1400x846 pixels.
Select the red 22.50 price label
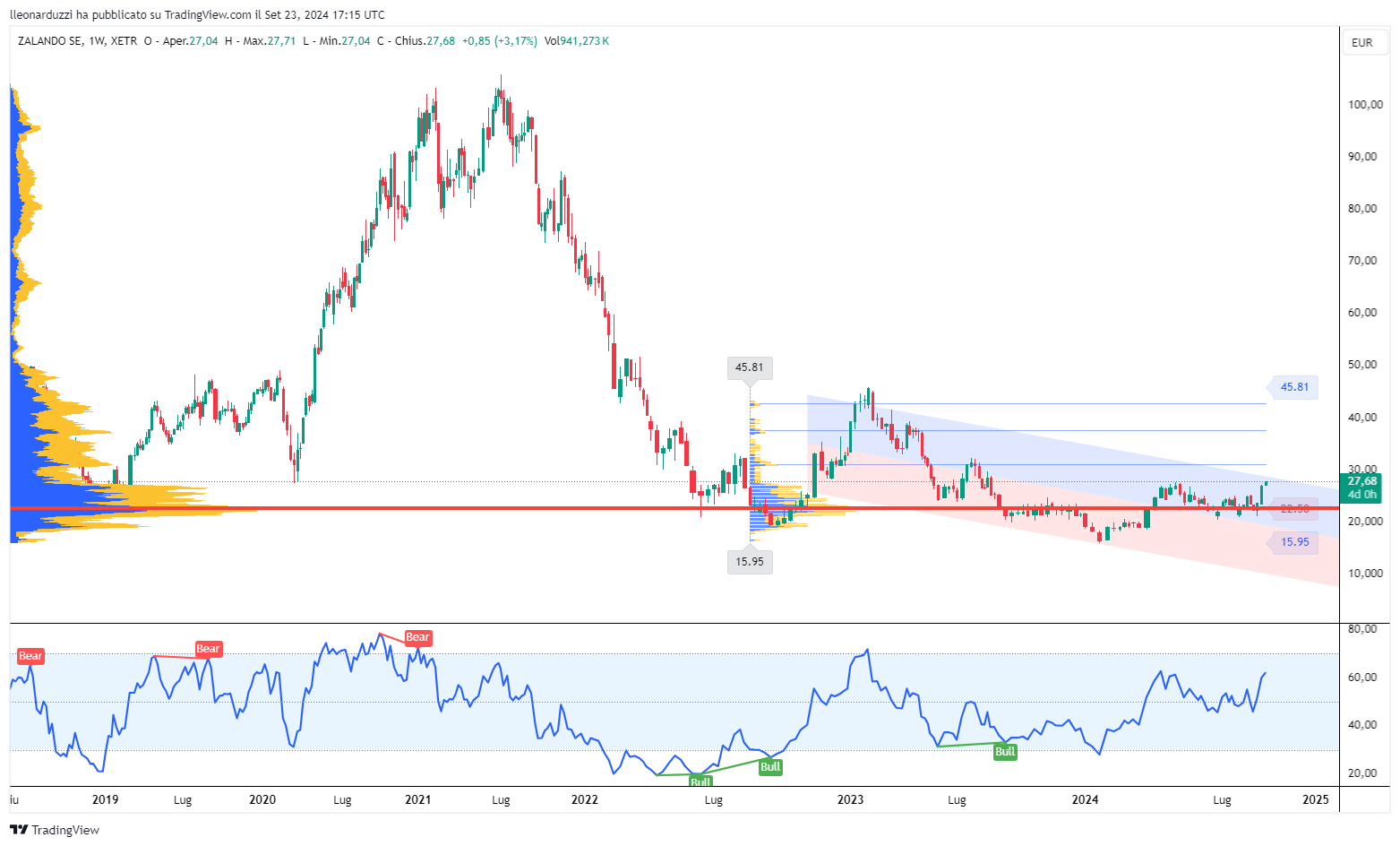tap(1294, 509)
